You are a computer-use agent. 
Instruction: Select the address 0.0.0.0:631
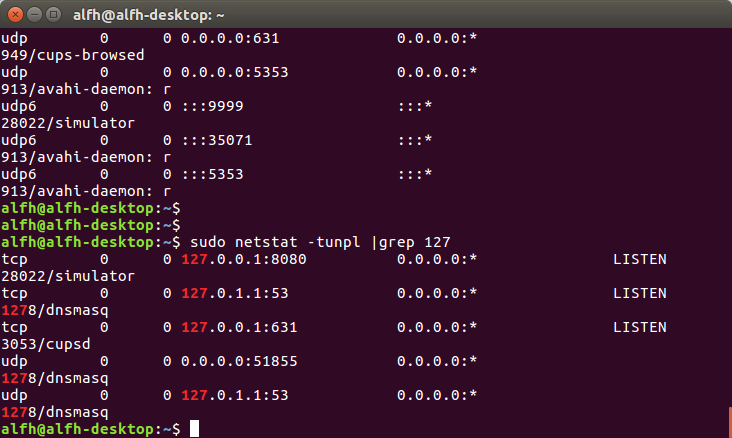point(230,38)
